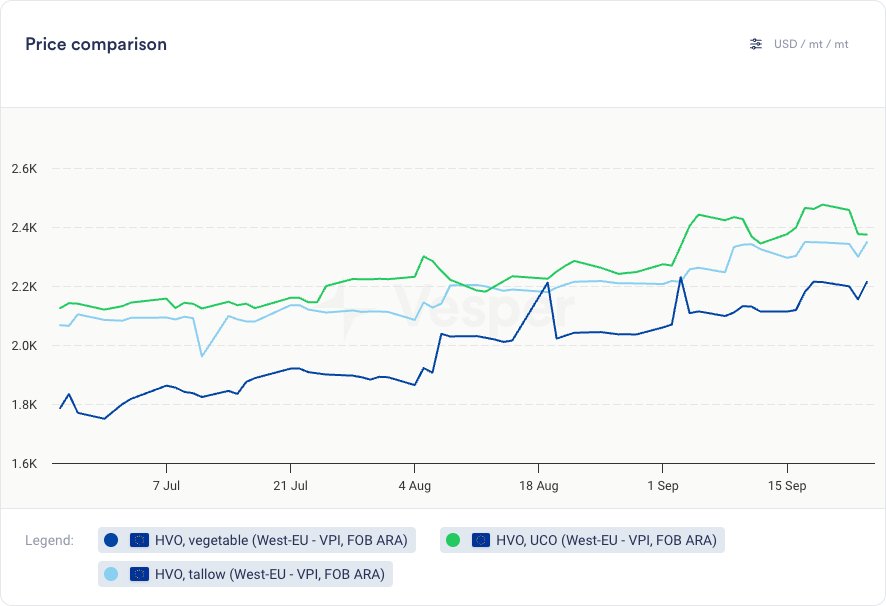The width and height of the screenshot is (886, 606).
Task: Toggle the HVO, vegetable series label
Action: [x=281, y=540]
